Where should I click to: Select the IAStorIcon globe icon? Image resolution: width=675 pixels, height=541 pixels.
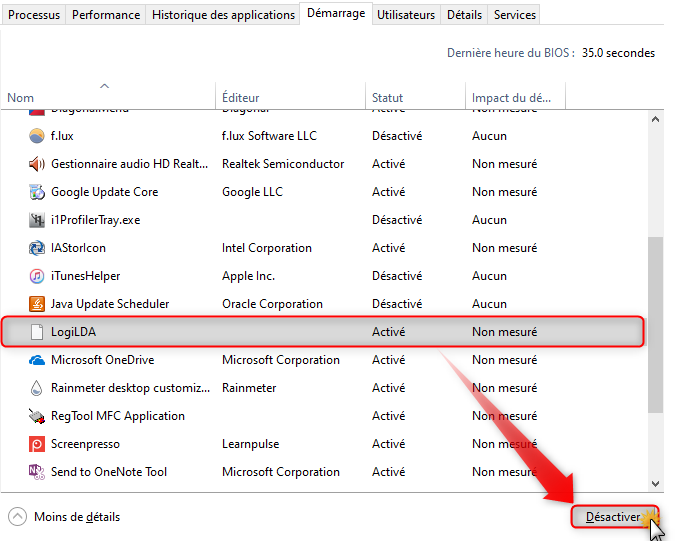37,248
